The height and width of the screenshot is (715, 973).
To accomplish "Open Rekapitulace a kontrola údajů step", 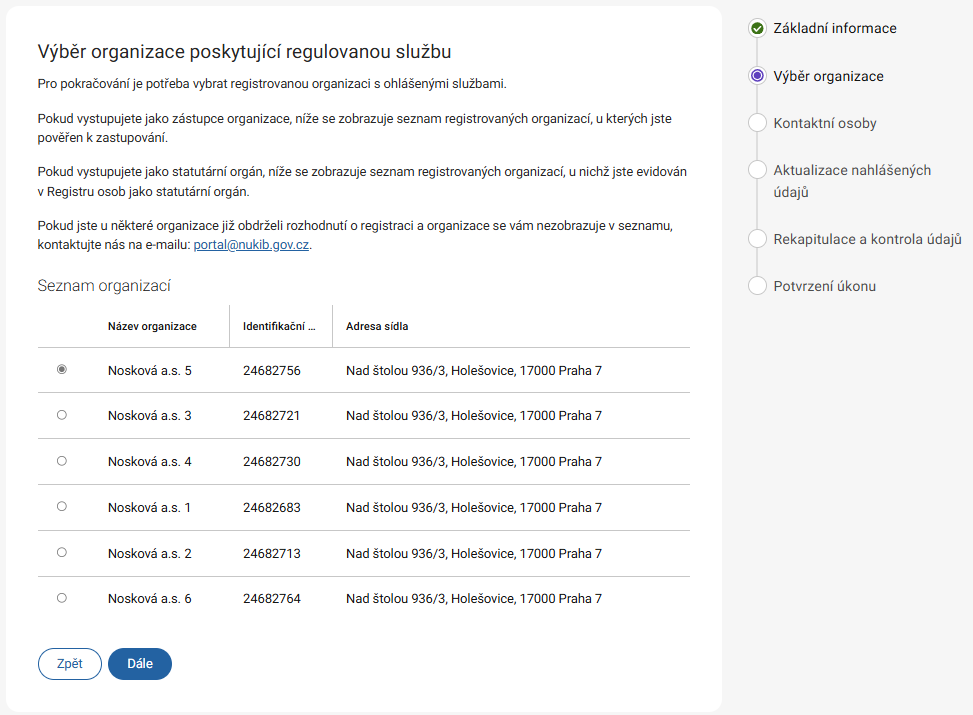I will point(867,239).
